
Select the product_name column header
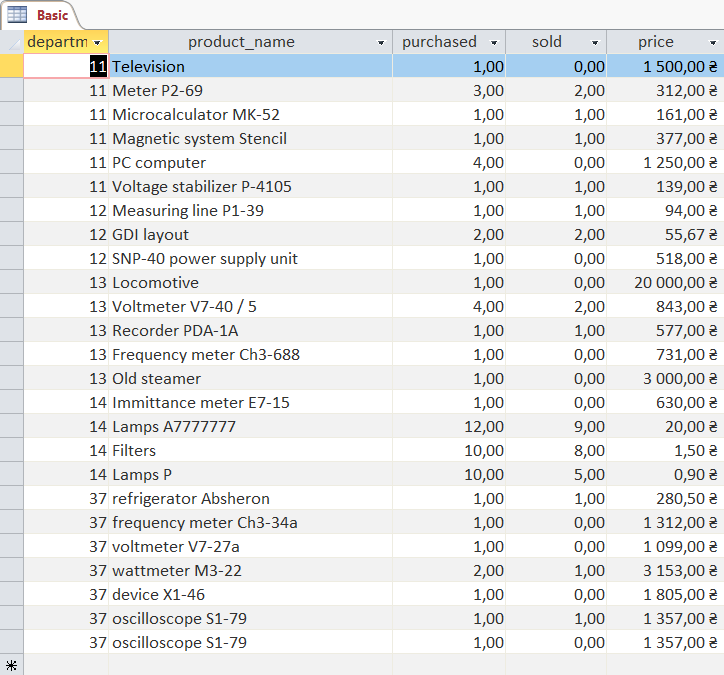(250, 42)
